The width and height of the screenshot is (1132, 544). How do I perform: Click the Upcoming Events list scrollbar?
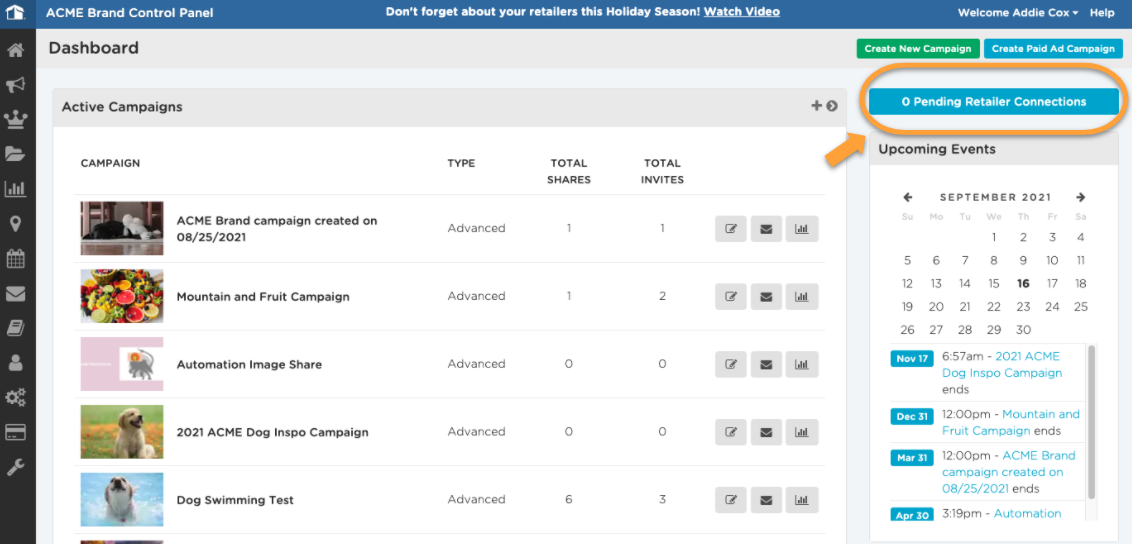tap(1091, 422)
